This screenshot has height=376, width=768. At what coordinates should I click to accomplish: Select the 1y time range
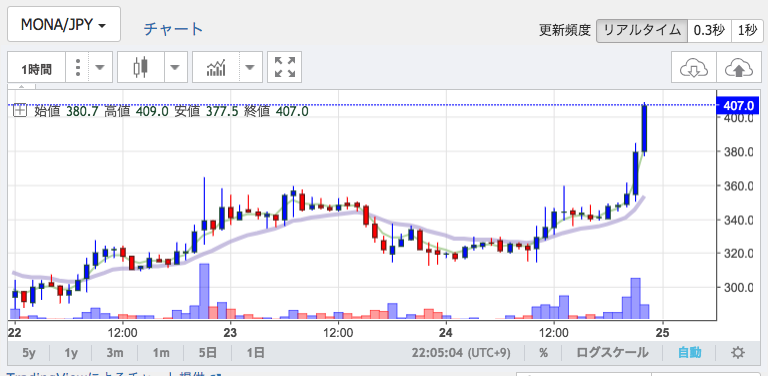click(x=72, y=352)
